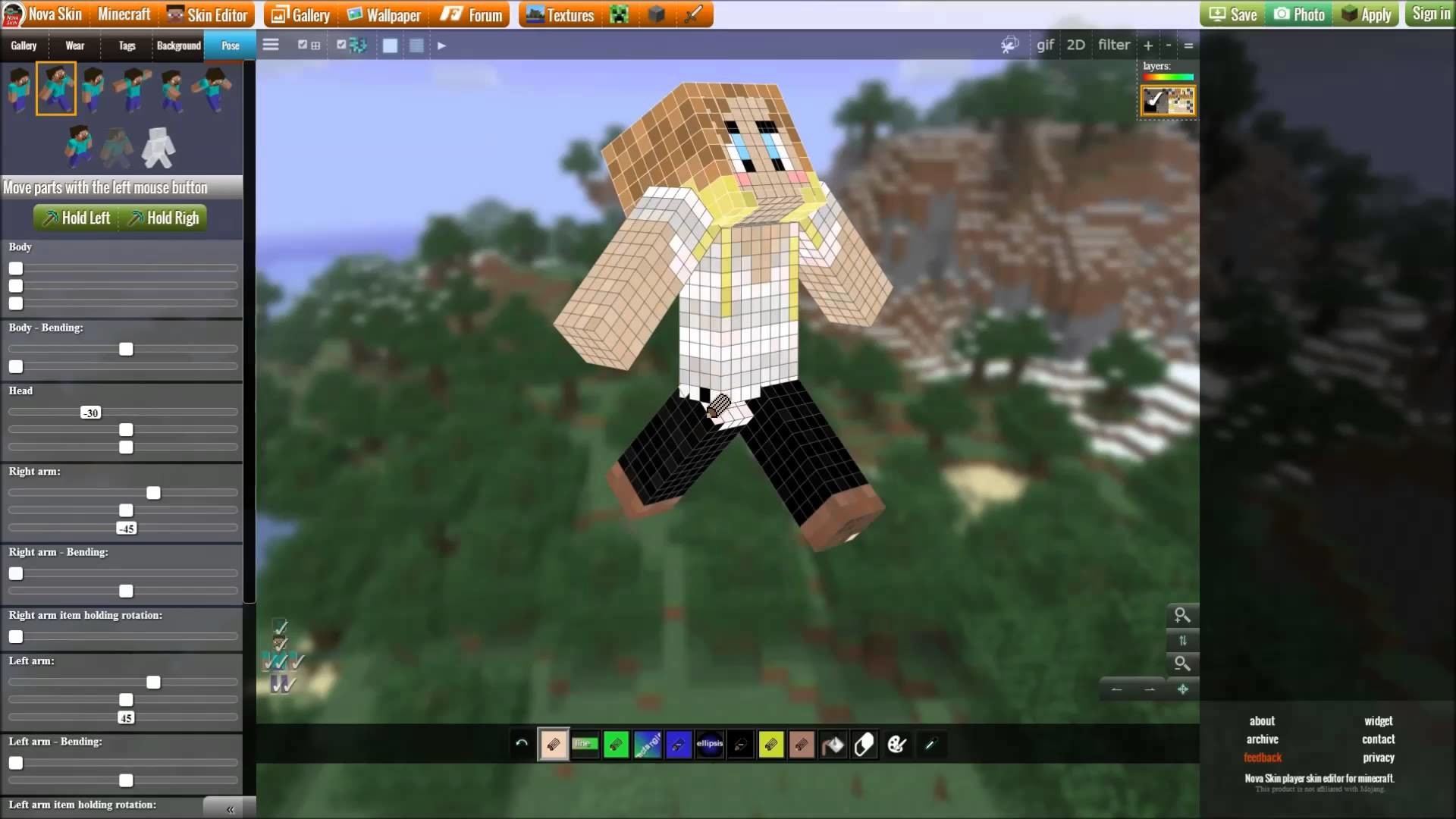Click the creeper face icon in top bar

(620, 14)
